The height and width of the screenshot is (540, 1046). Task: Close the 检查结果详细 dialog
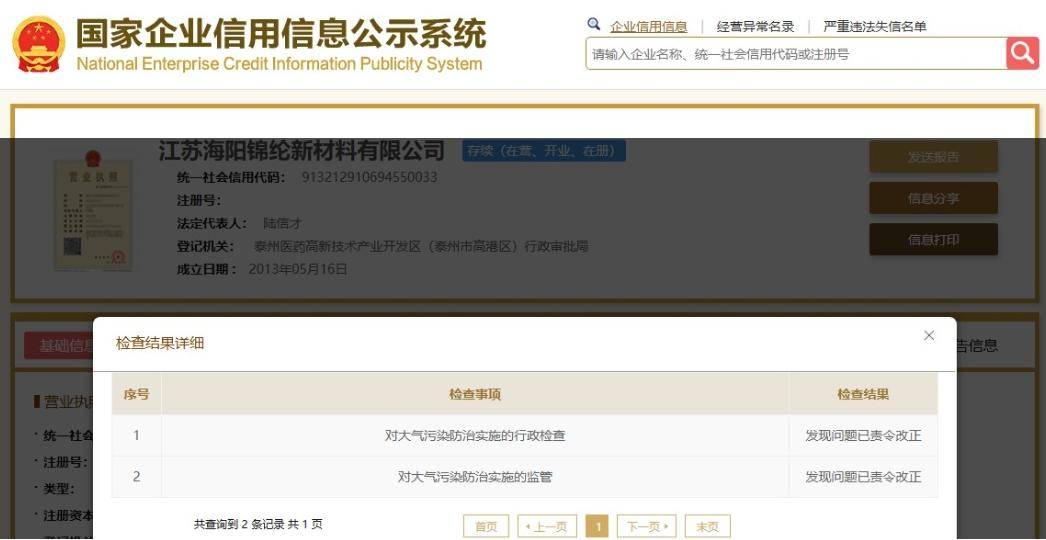click(929, 336)
